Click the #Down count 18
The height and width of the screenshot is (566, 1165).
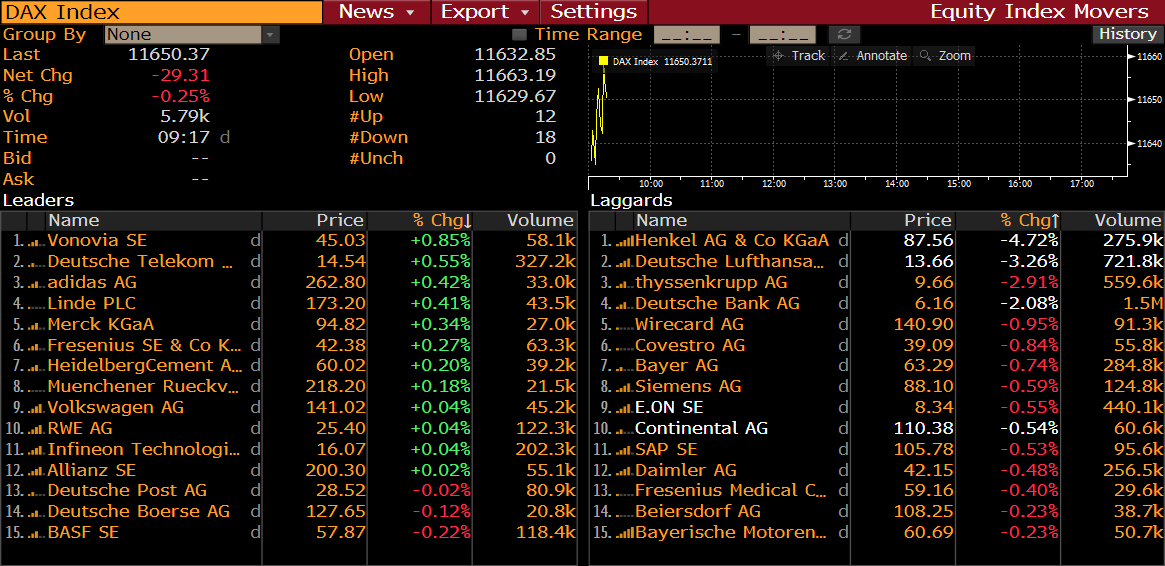tap(545, 137)
